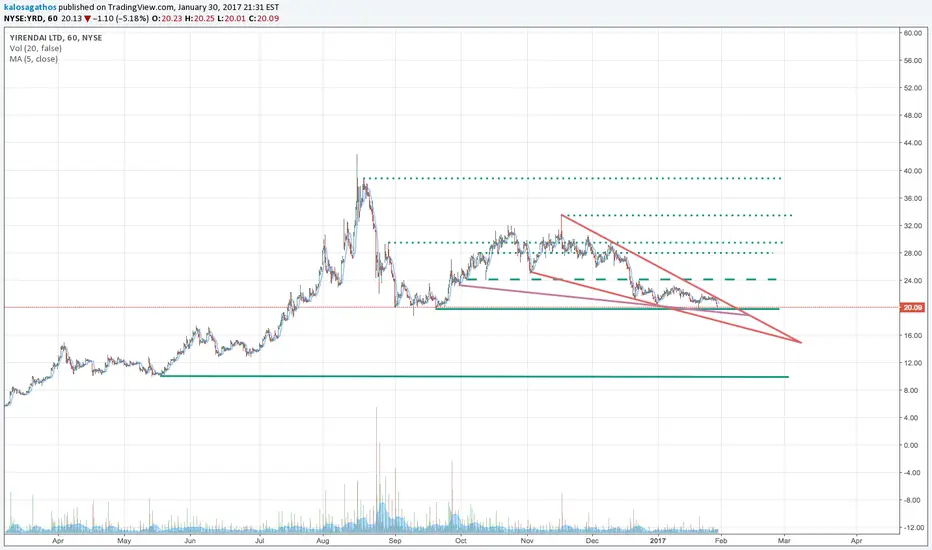Screen dimensions: 932x550
Task: Click the Jun label on time axis
Action: pos(190,541)
